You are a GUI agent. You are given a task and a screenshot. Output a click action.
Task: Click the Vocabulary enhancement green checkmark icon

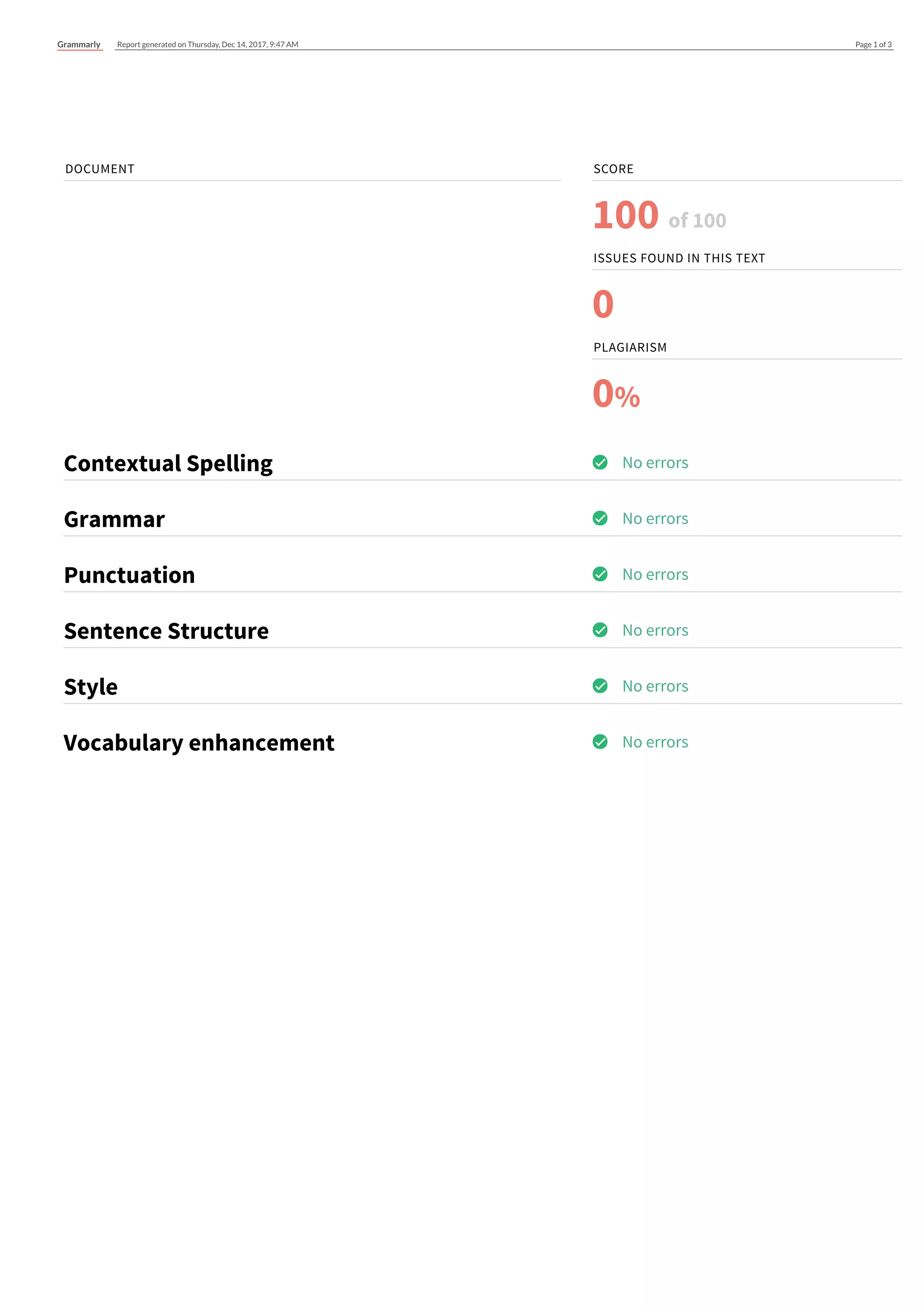coord(600,742)
